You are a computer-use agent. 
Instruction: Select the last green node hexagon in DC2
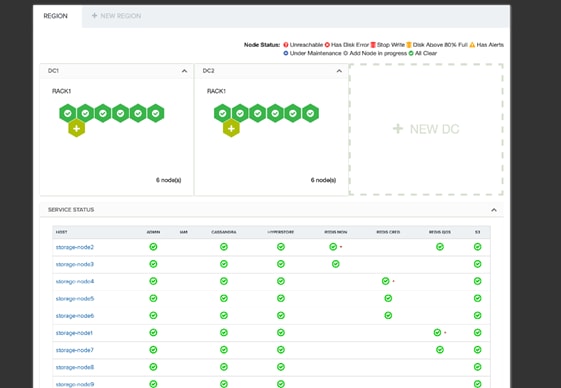tap(310, 113)
